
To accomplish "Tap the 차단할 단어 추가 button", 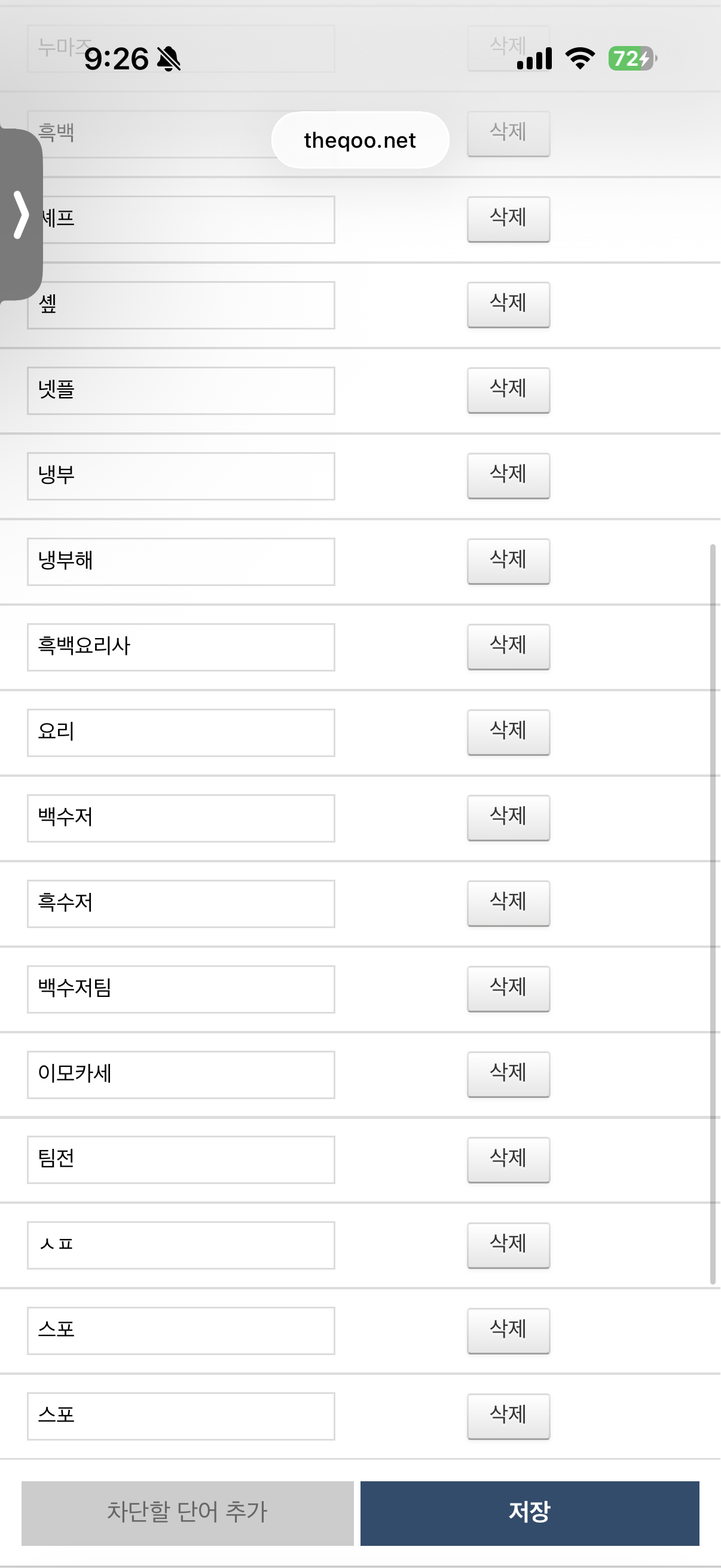I will pos(187,1512).
